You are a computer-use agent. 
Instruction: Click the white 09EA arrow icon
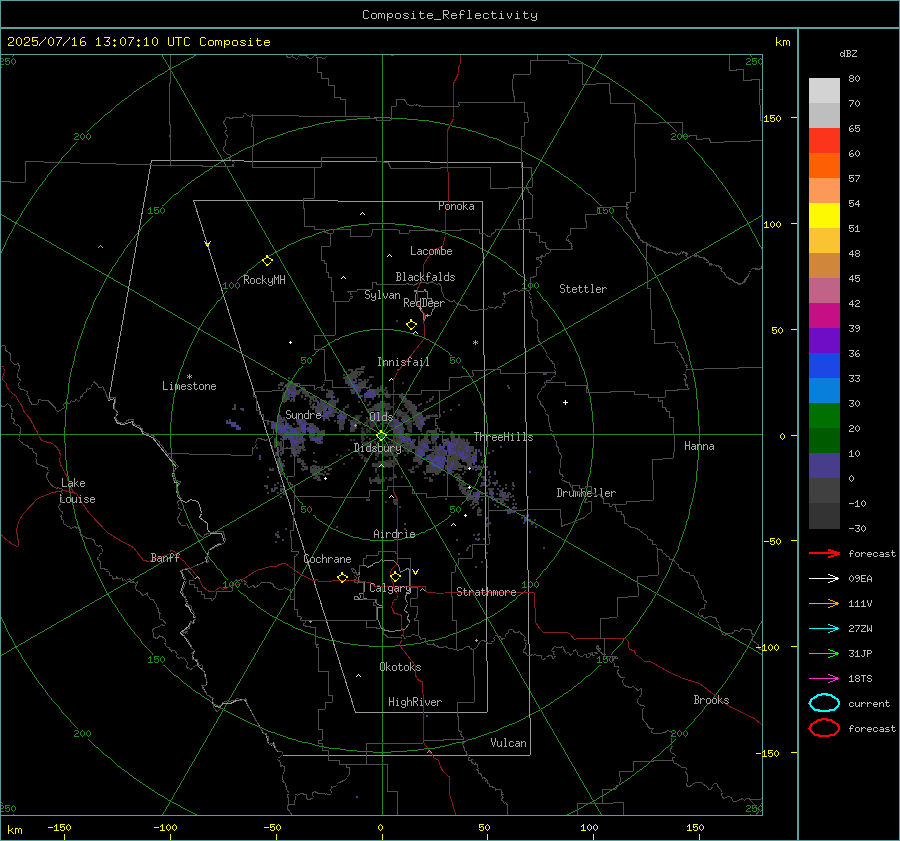(824, 579)
